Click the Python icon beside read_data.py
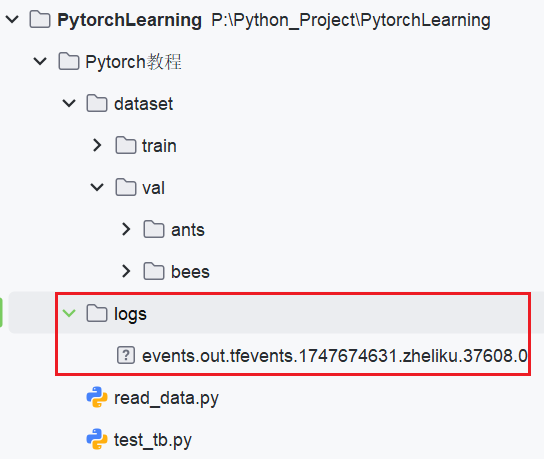This screenshot has width=544, height=459. (x=97, y=397)
